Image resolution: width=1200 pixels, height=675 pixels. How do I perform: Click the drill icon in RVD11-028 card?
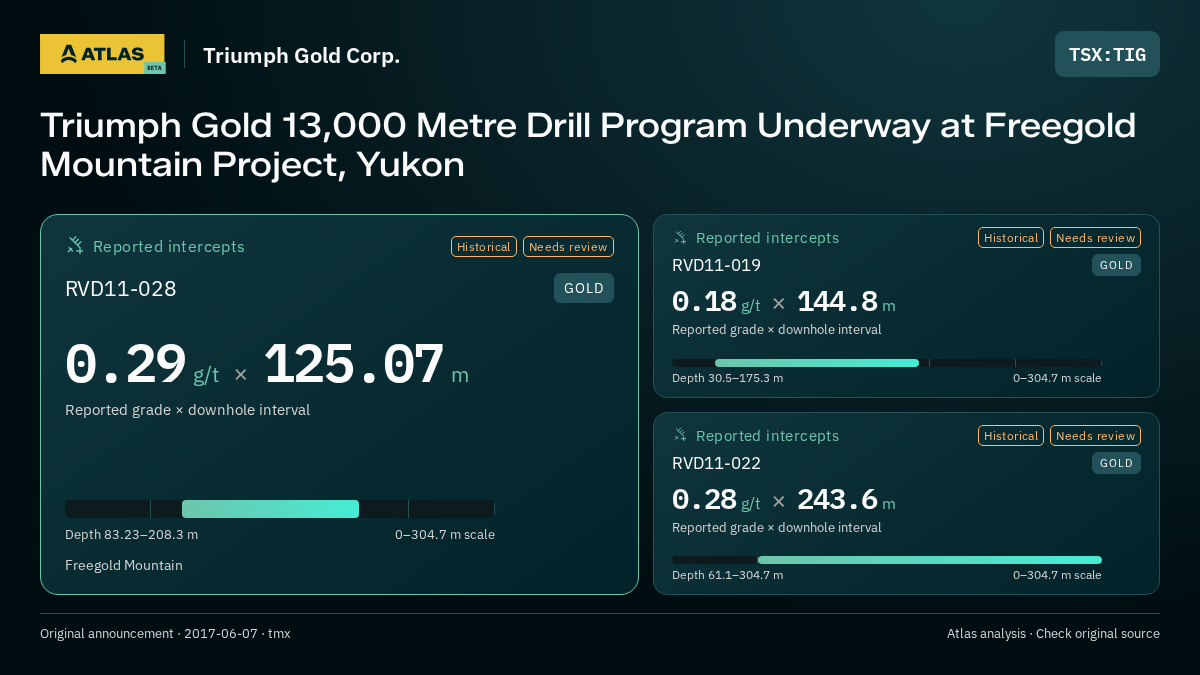pyautogui.click(x=75, y=246)
